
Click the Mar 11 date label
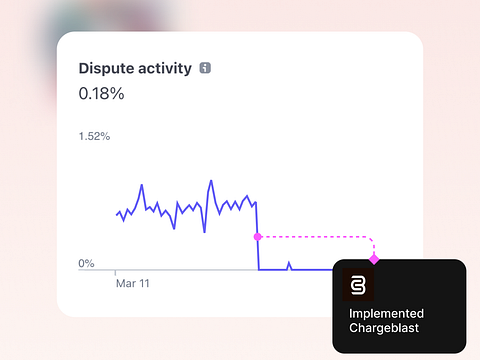coord(133,283)
